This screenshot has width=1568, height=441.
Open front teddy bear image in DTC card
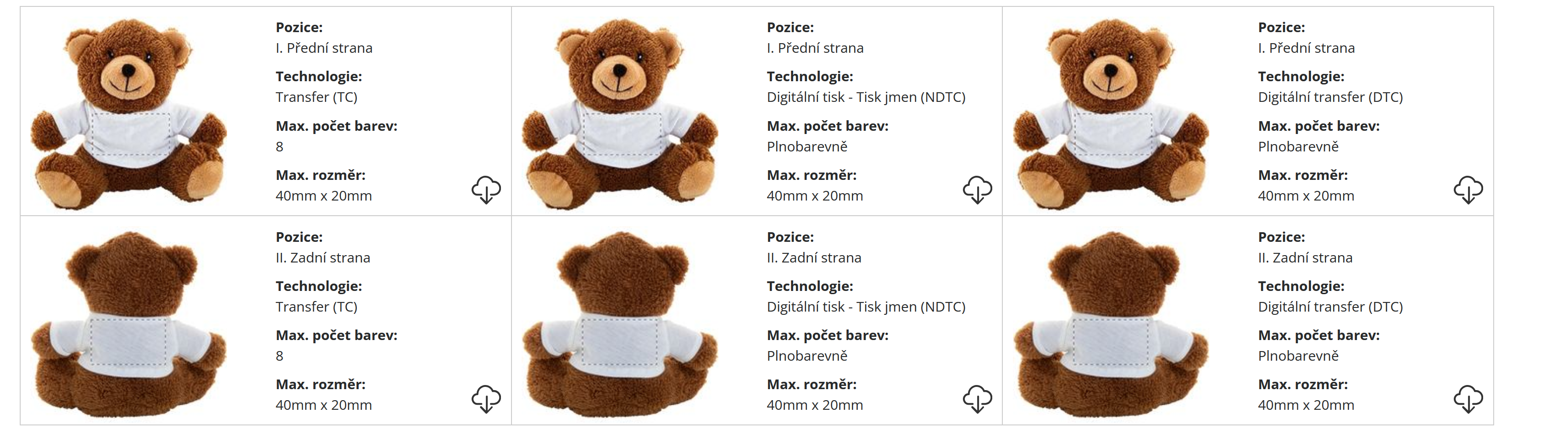coord(1111,114)
